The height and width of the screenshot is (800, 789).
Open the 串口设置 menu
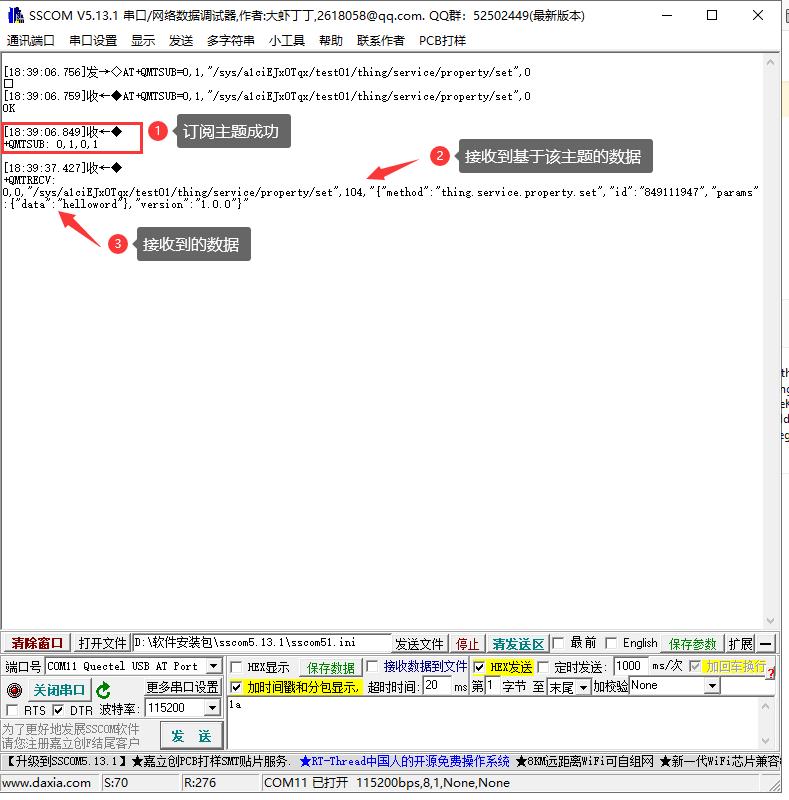tap(93, 40)
